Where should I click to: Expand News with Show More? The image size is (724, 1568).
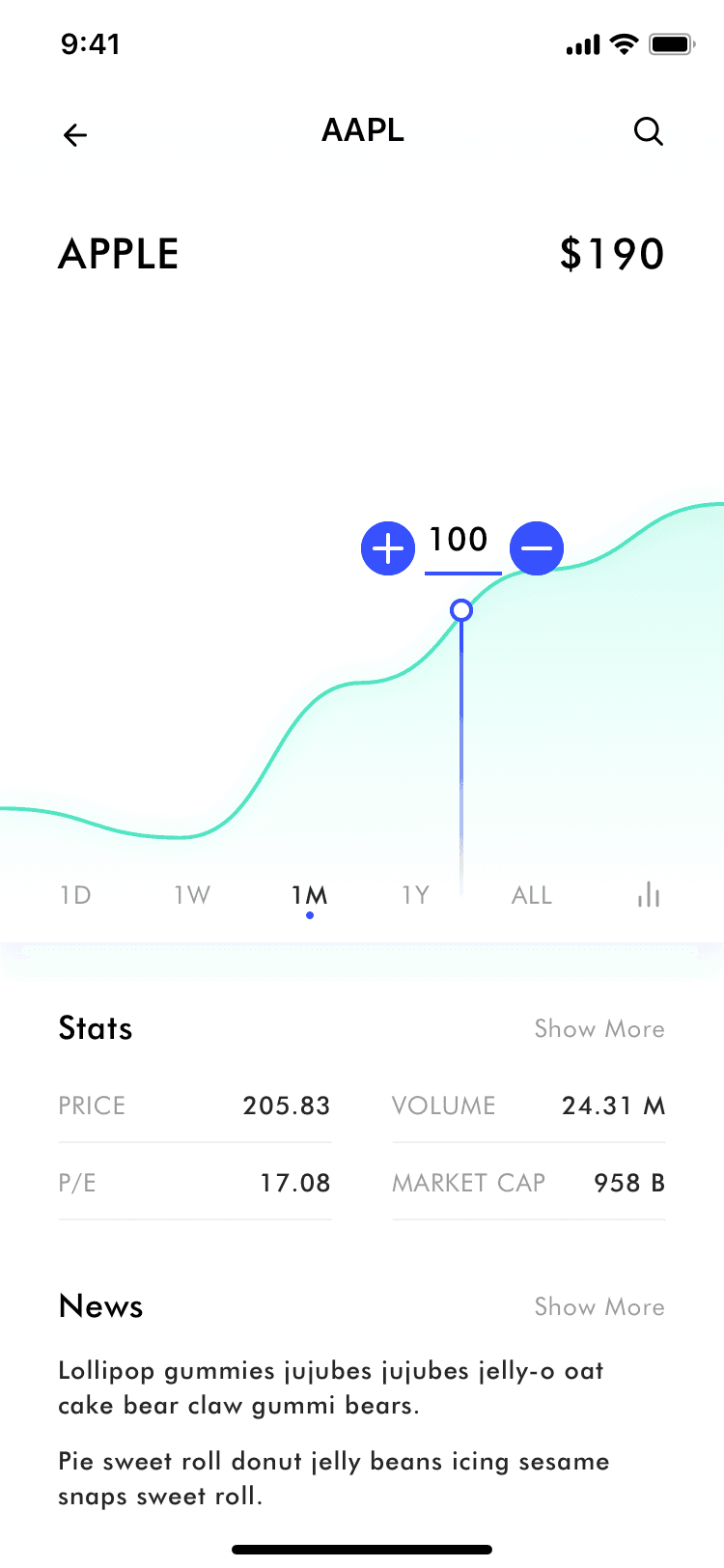pos(599,1307)
